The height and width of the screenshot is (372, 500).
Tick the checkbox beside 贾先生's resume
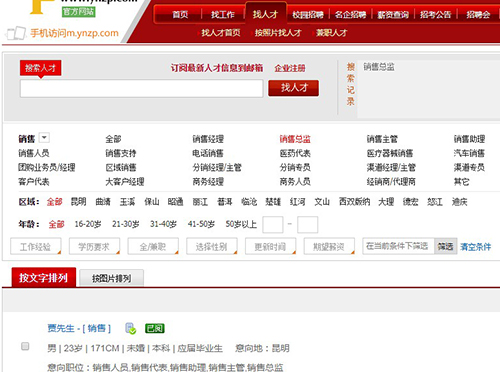click(25, 346)
